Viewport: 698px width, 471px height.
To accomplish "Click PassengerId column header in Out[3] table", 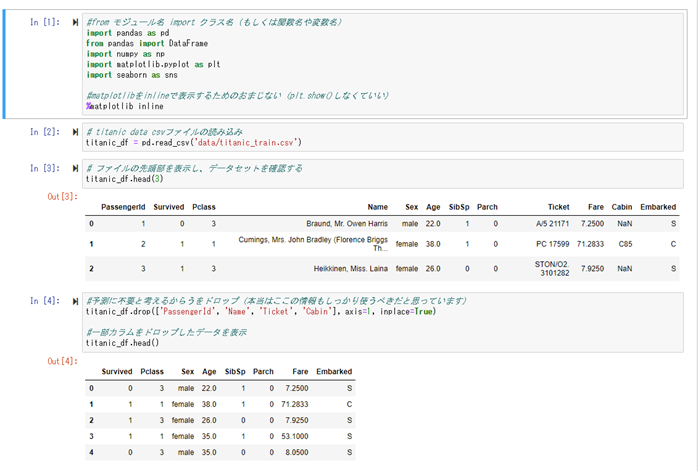I will tap(123, 207).
